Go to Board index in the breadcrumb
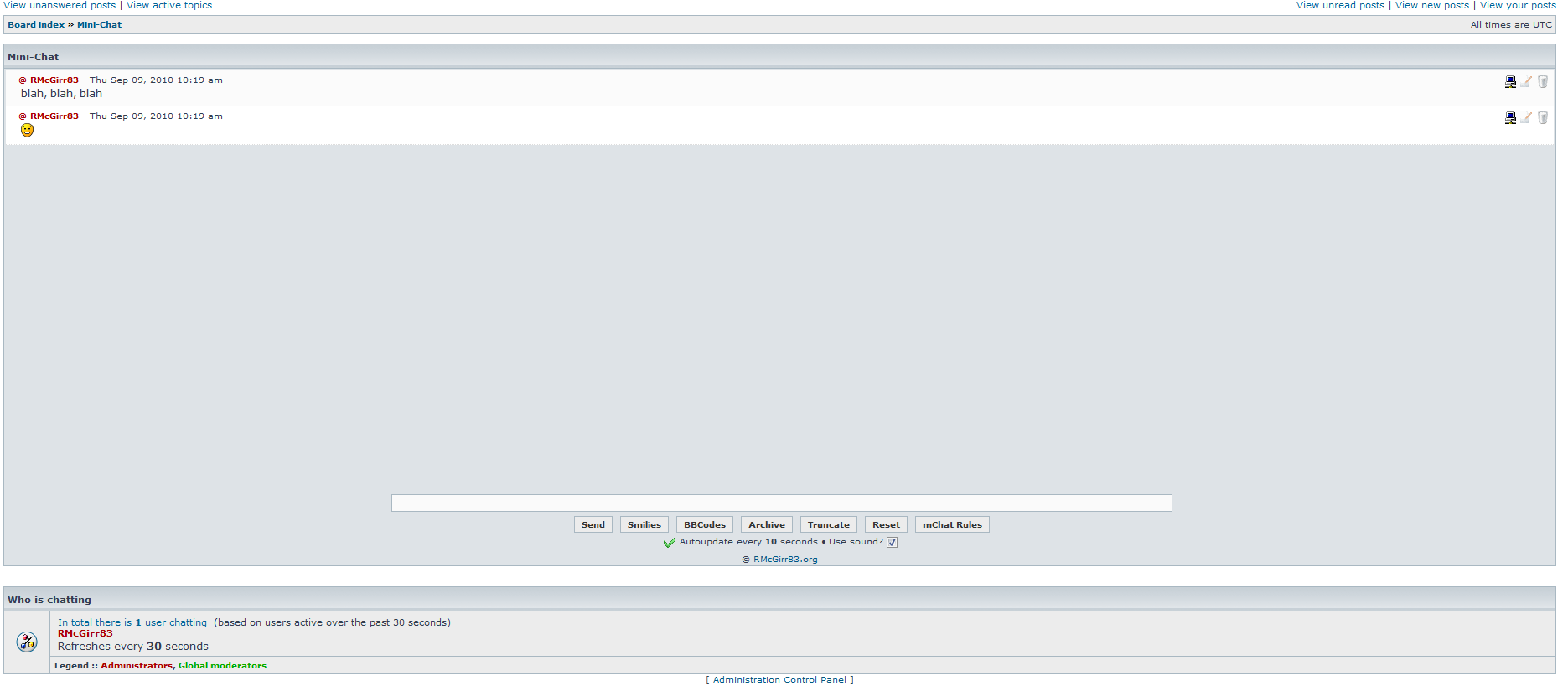 click(x=36, y=24)
